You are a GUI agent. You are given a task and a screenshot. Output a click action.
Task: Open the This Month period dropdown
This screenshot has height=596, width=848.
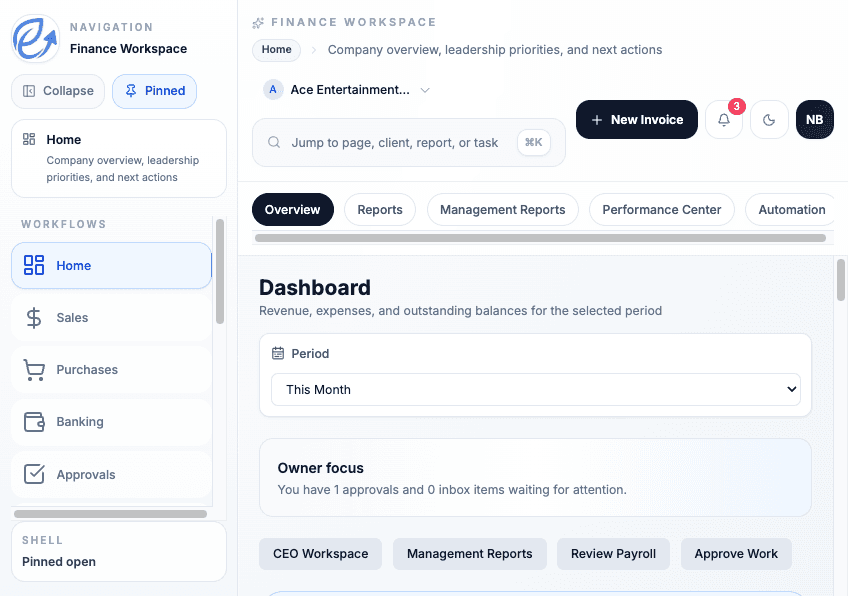click(x=536, y=389)
